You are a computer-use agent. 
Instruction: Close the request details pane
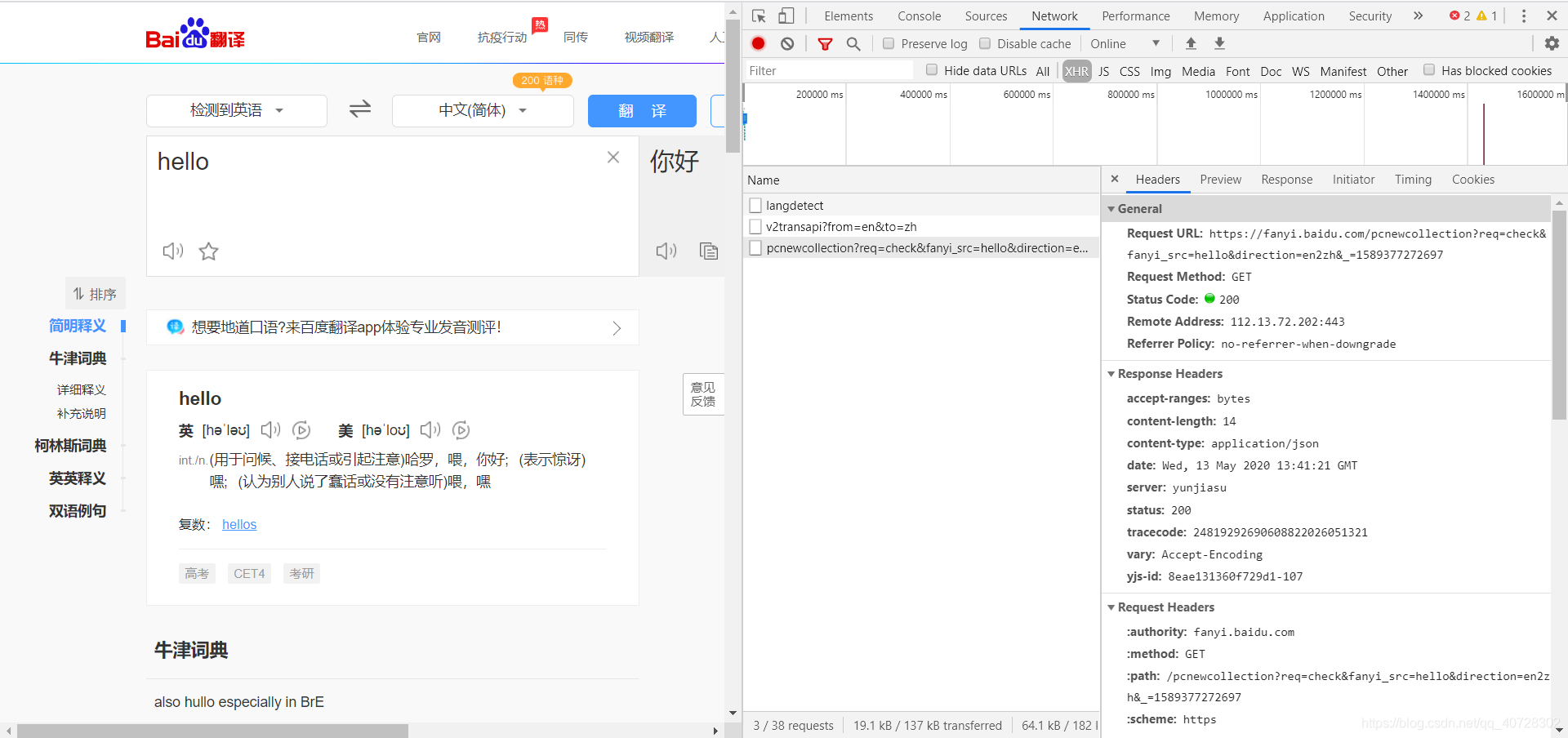click(1115, 179)
